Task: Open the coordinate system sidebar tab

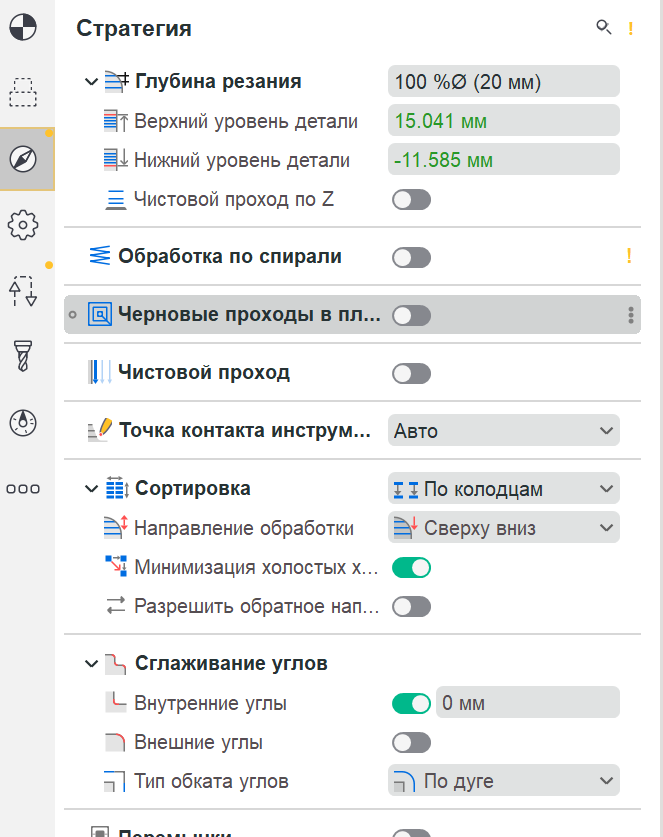Action: pyautogui.click(x=23, y=27)
